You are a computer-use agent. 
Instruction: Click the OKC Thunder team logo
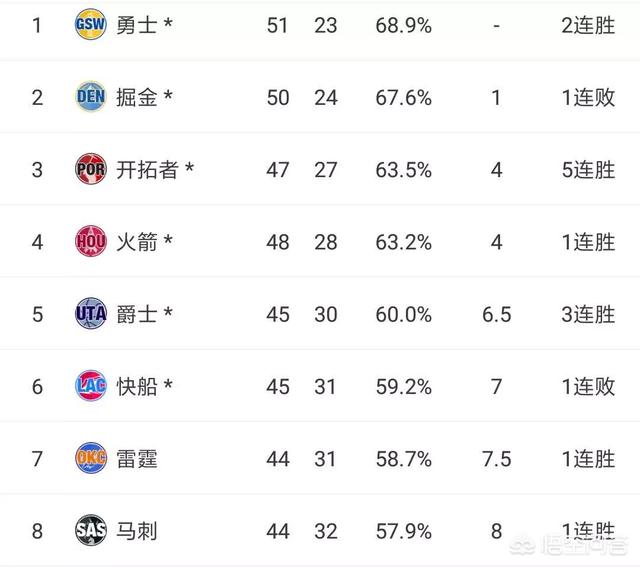[x=91, y=458]
